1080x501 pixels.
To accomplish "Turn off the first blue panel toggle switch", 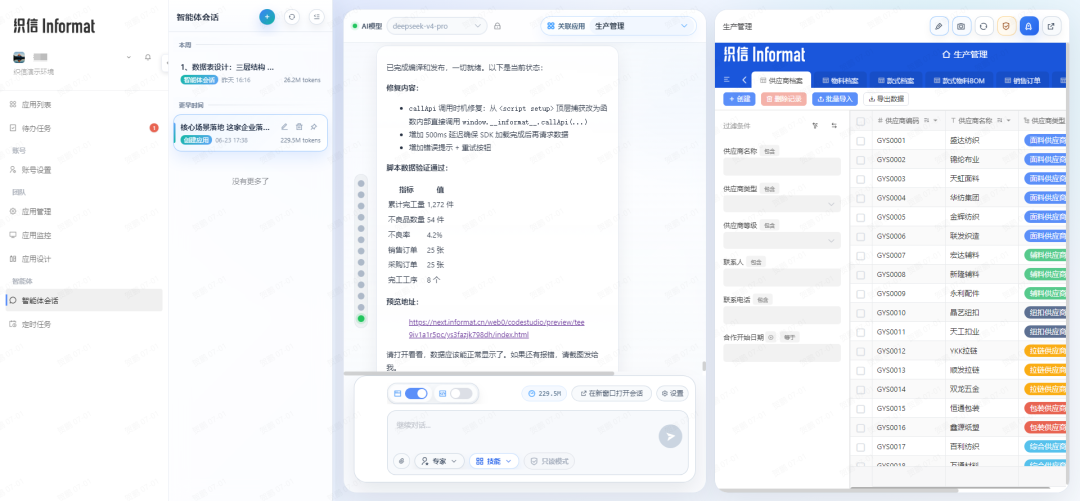I will click(416, 393).
